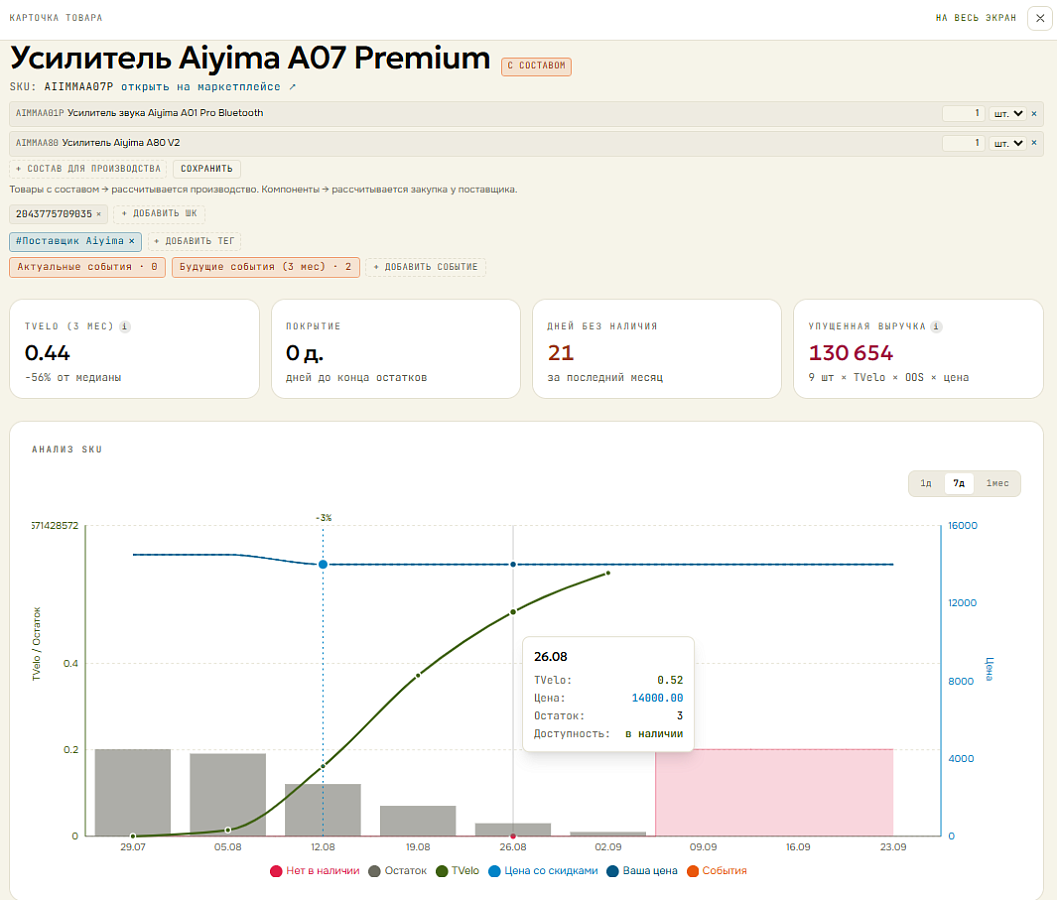The height and width of the screenshot is (900, 1057).
Task: Show future events for 3 months
Action: point(266,267)
